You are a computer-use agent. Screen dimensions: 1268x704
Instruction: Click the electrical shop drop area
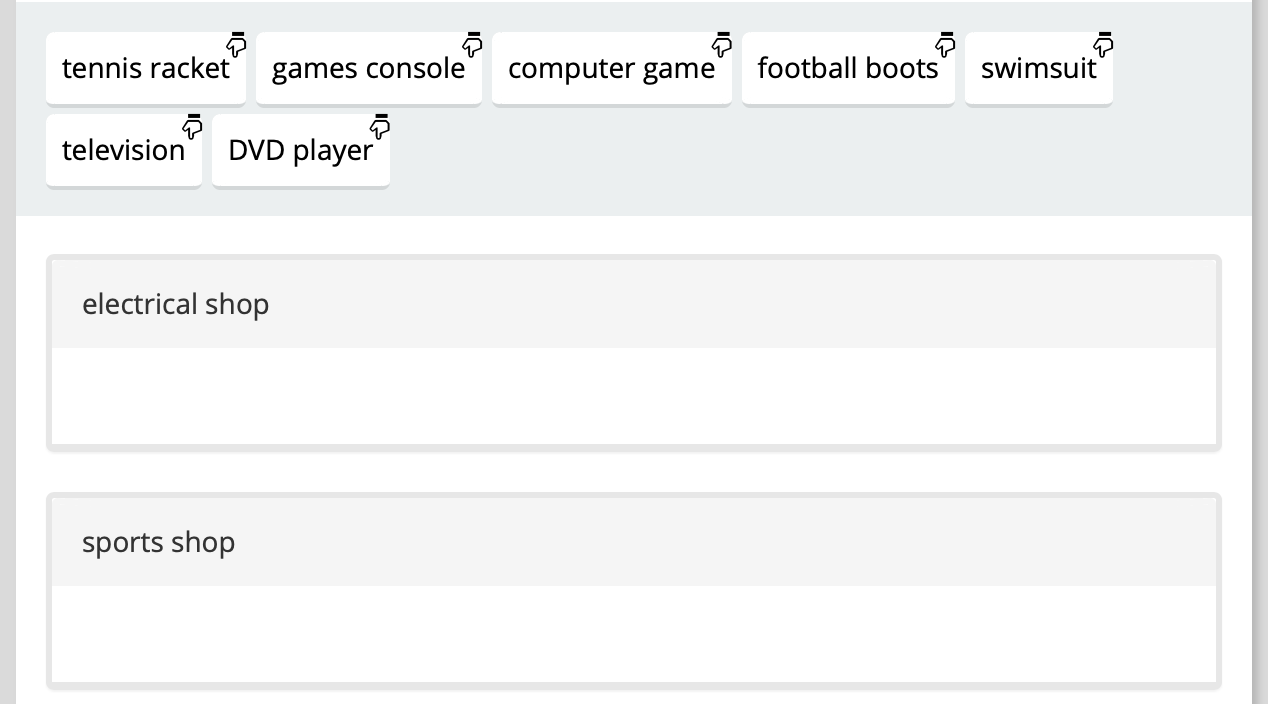pos(633,396)
